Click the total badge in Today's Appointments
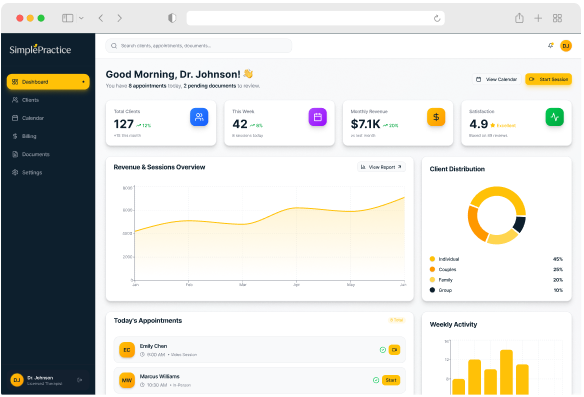 [396, 320]
